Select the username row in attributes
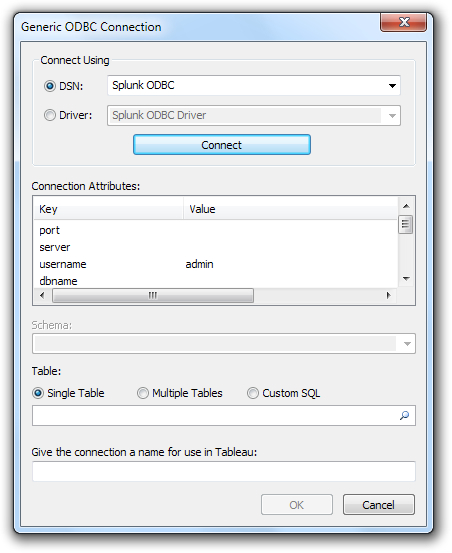Image resolution: width=452 pixels, height=553 pixels. tap(216, 264)
